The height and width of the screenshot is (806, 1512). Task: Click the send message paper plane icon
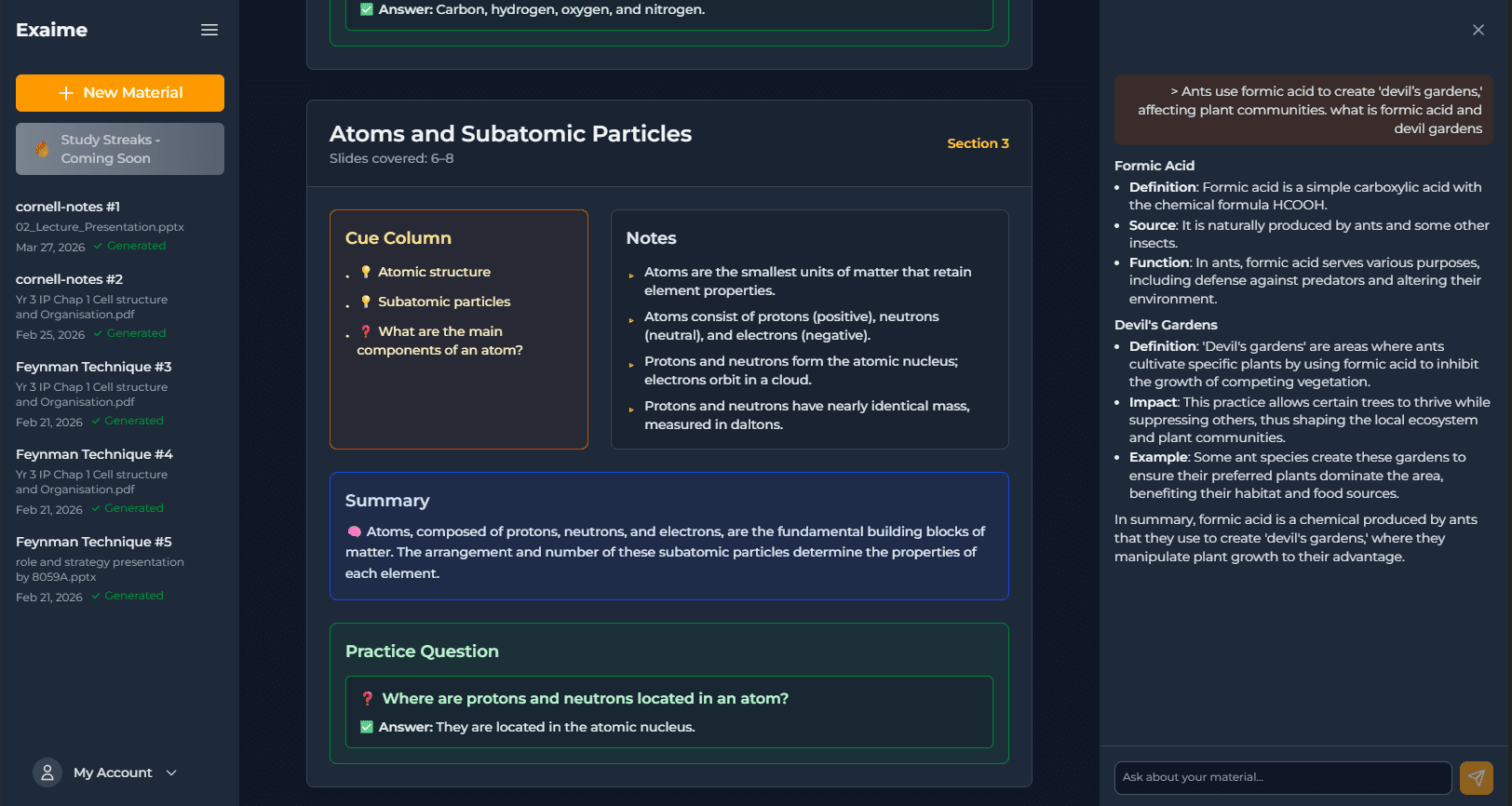pyautogui.click(x=1477, y=778)
